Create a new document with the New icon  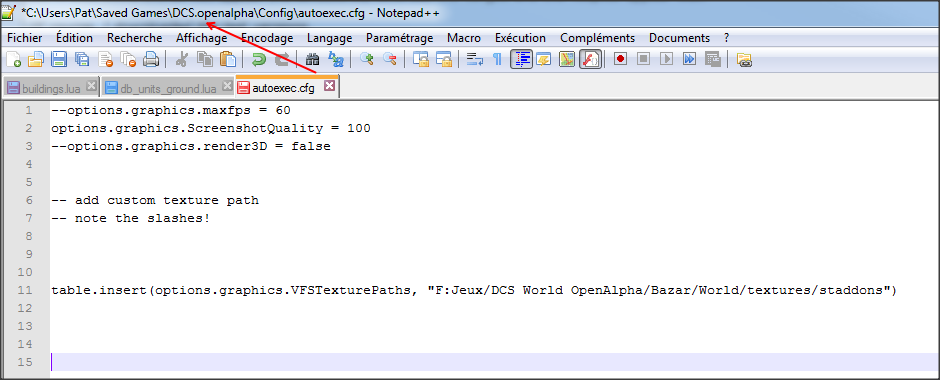tap(14, 59)
